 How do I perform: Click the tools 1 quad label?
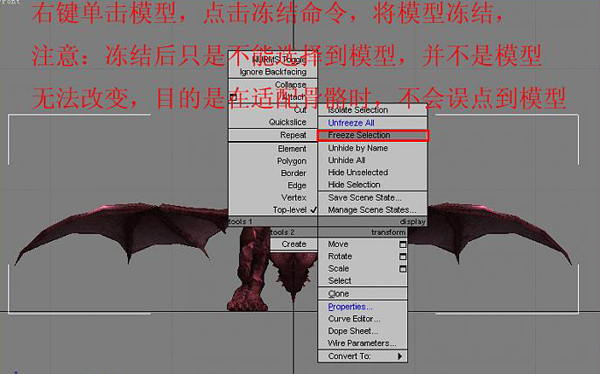coord(240,222)
